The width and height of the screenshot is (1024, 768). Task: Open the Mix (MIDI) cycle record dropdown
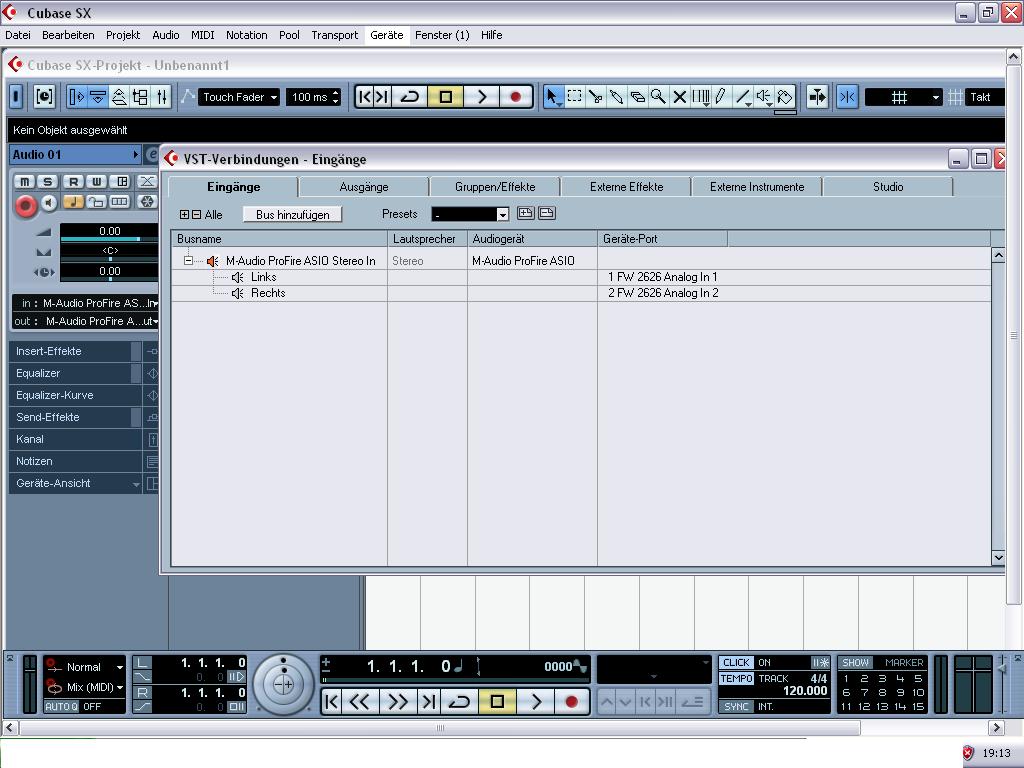(85, 687)
